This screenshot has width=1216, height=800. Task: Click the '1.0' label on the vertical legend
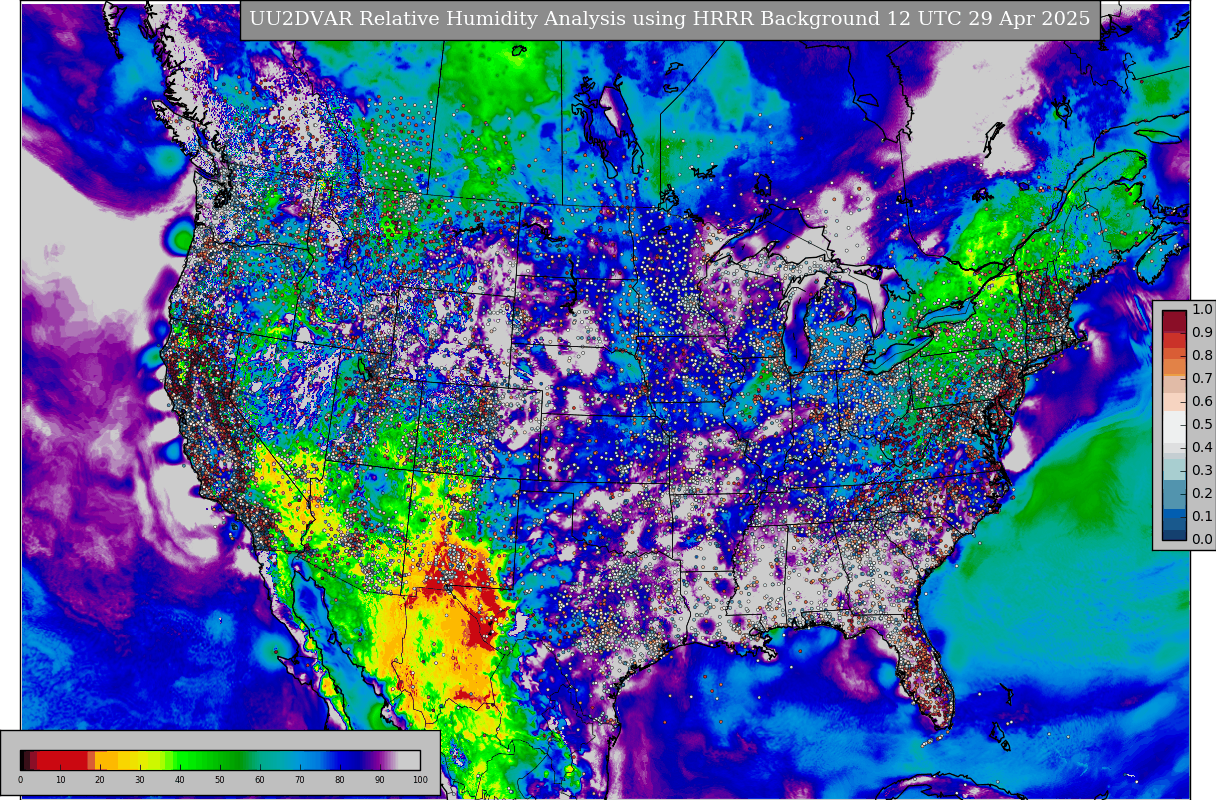tap(1202, 310)
